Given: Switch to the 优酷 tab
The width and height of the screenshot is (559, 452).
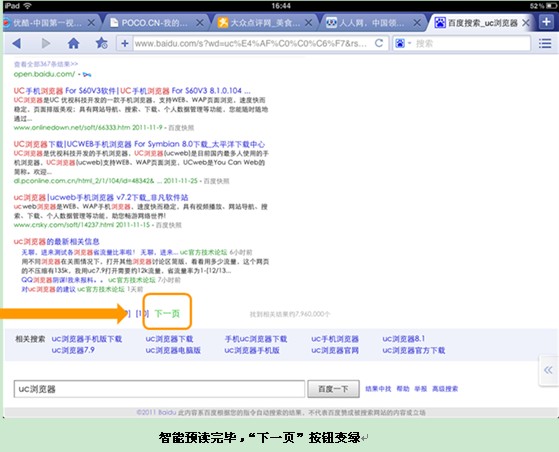Looking at the screenshot, I should [x=47, y=23].
